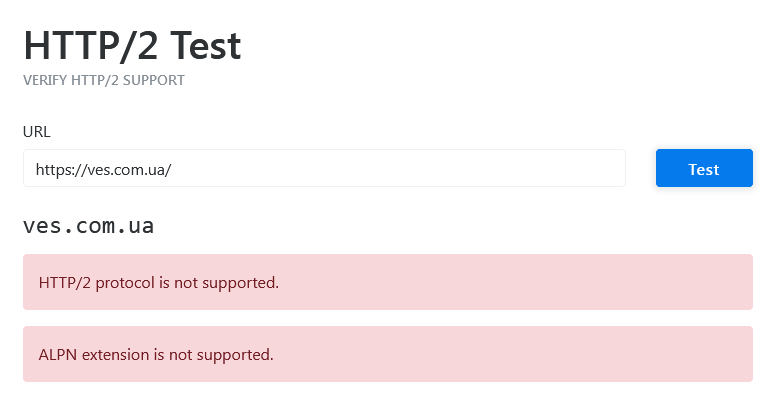Screen dimensions: 778x409
Task: Place cursor in https://ves.com.ua/ text box
Action: point(104,169)
